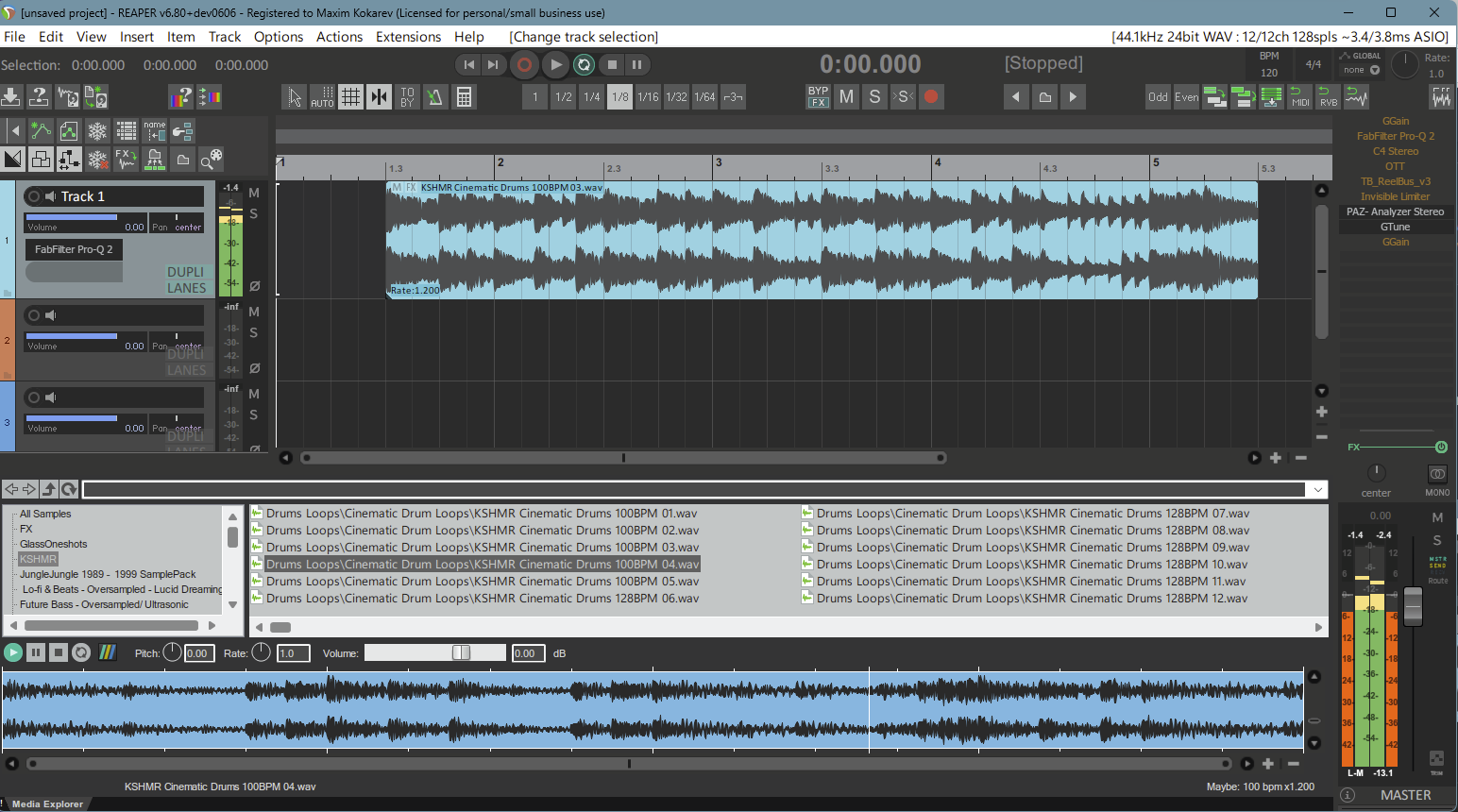Click the MIDI toolbar icon

click(x=1300, y=96)
